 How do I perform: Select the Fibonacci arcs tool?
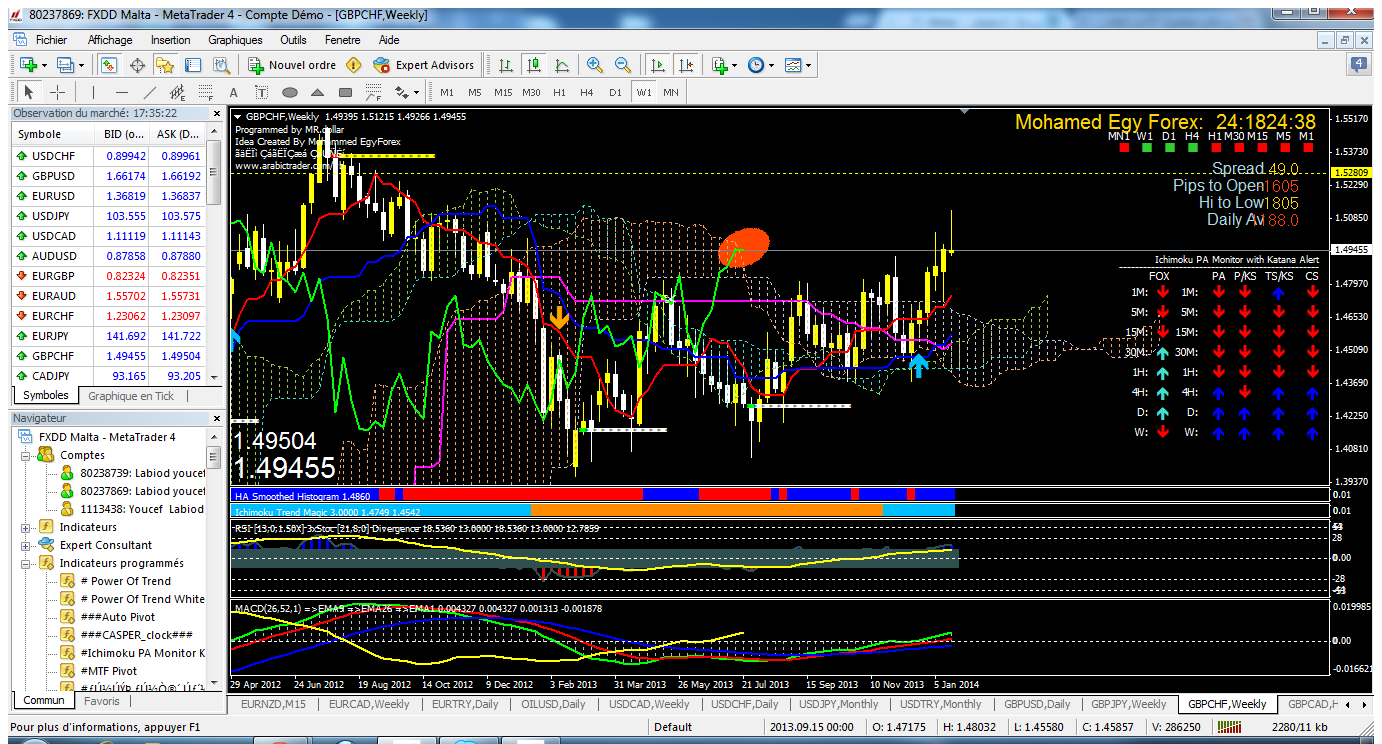[373, 92]
